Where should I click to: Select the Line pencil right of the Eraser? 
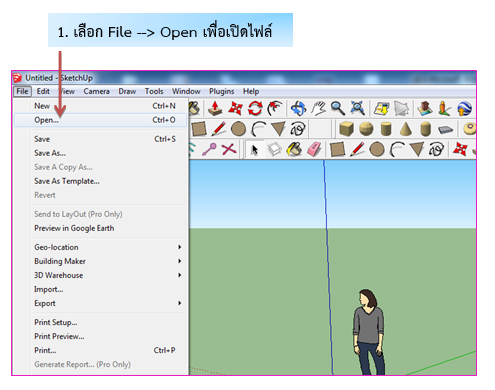click(x=357, y=149)
